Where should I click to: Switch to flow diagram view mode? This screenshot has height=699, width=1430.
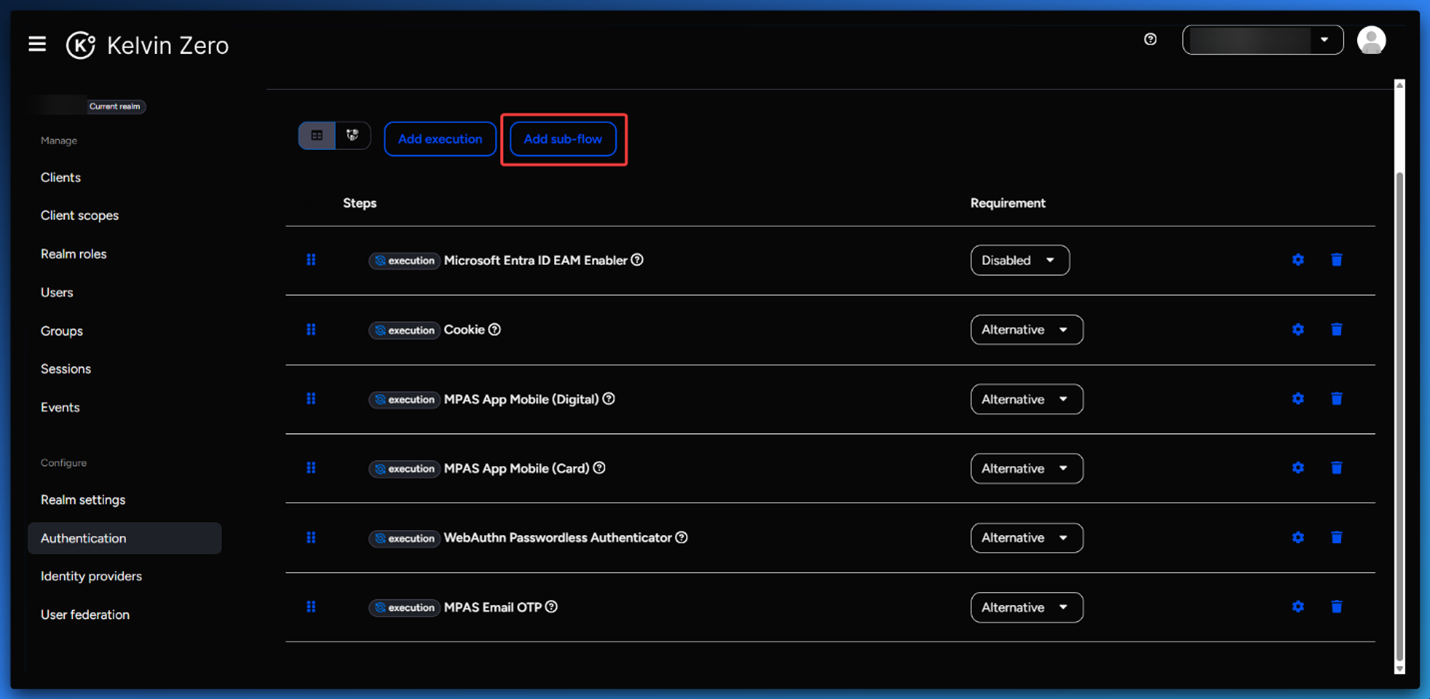point(352,136)
